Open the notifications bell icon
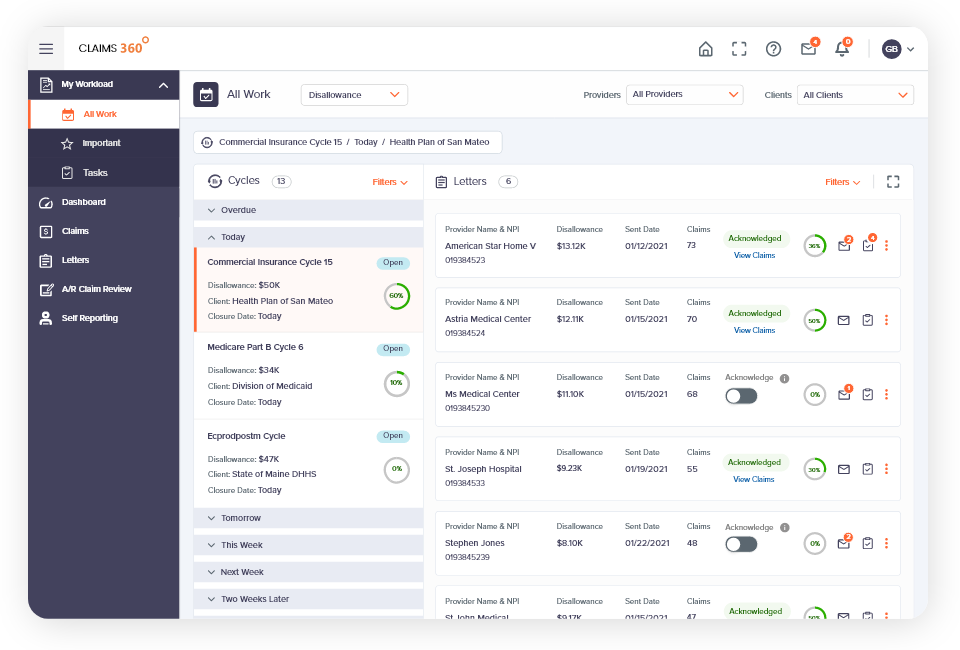This screenshot has height=650, width=960. 842,48
